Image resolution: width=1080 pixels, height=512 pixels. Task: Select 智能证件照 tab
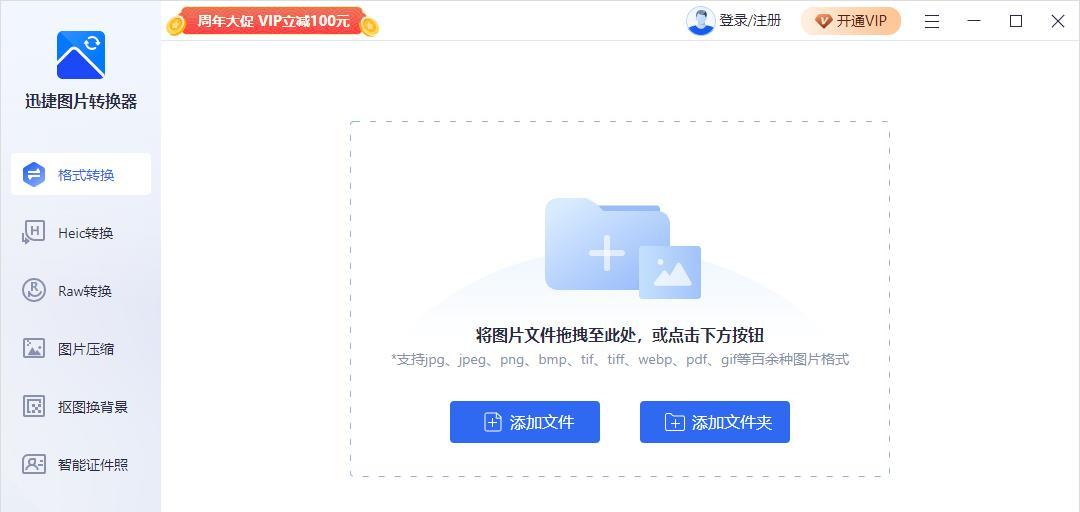click(81, 464)
